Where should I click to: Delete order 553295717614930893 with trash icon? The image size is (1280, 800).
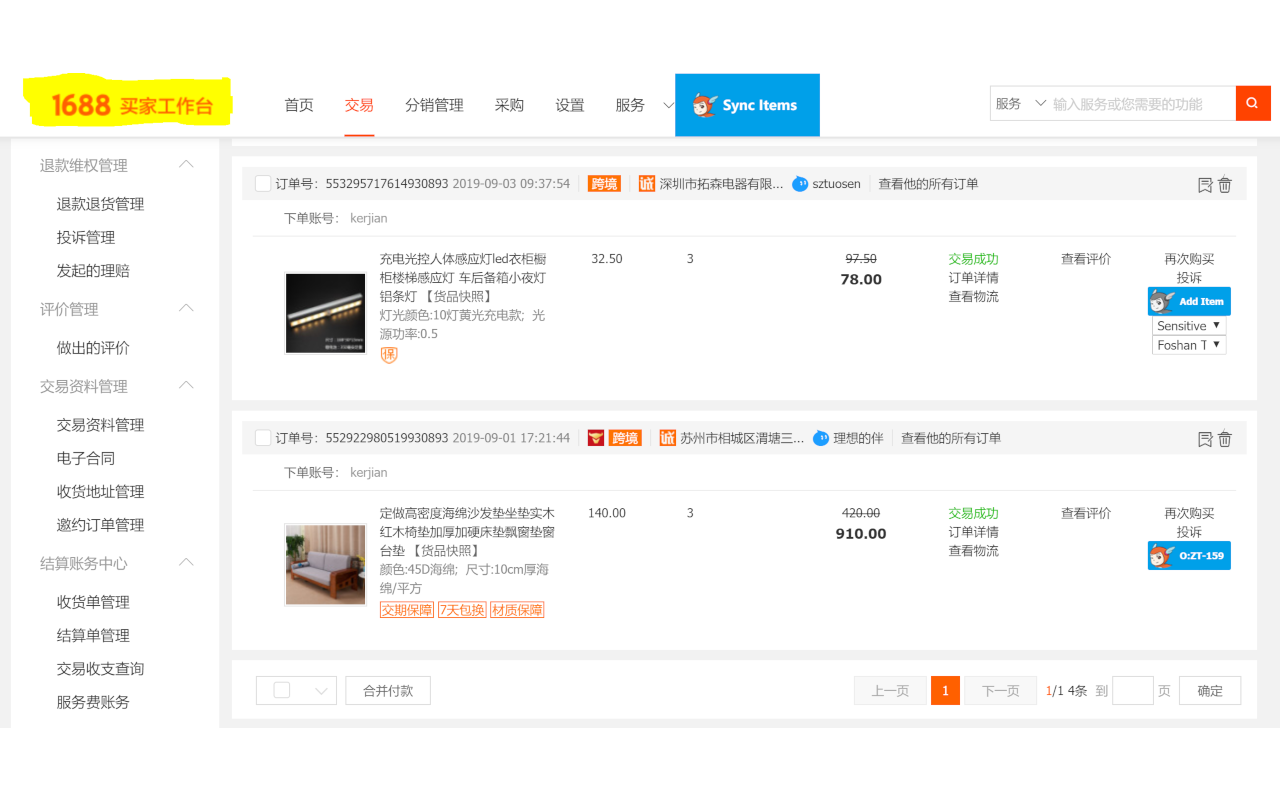pos(1225,184)
